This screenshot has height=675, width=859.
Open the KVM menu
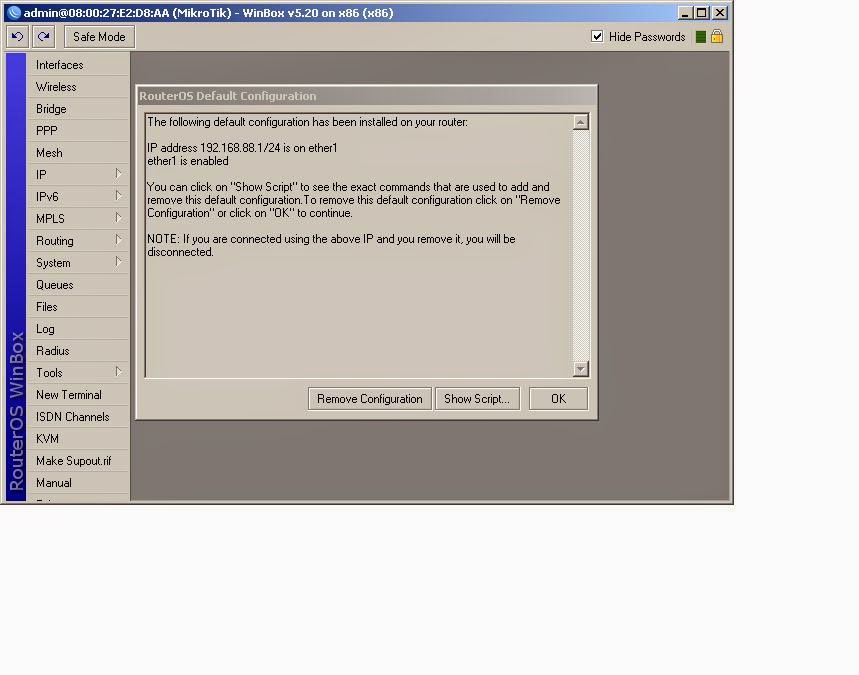click(78, 438)
